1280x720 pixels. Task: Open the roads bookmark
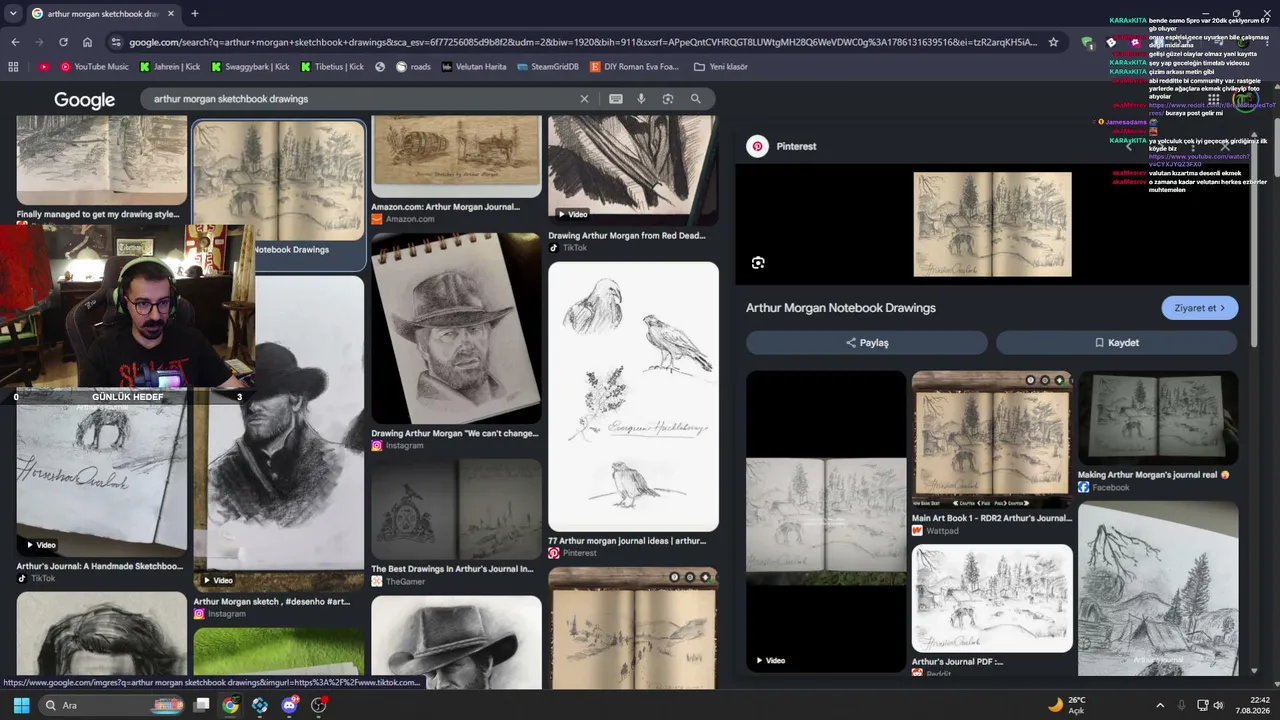pyautogui.click(x=413, y=67)
